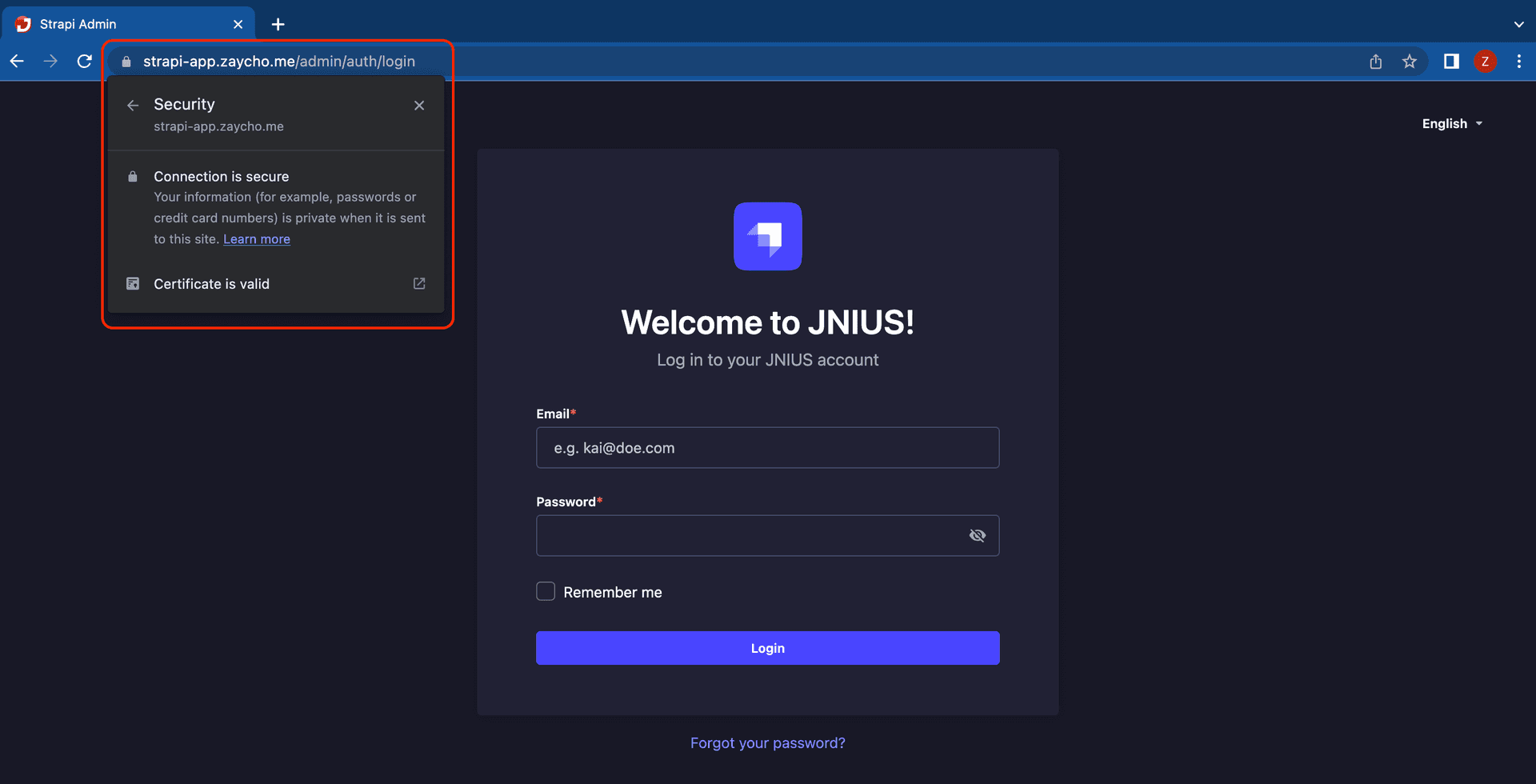Click the padlock icon in address bar

(x=126, y=62)
